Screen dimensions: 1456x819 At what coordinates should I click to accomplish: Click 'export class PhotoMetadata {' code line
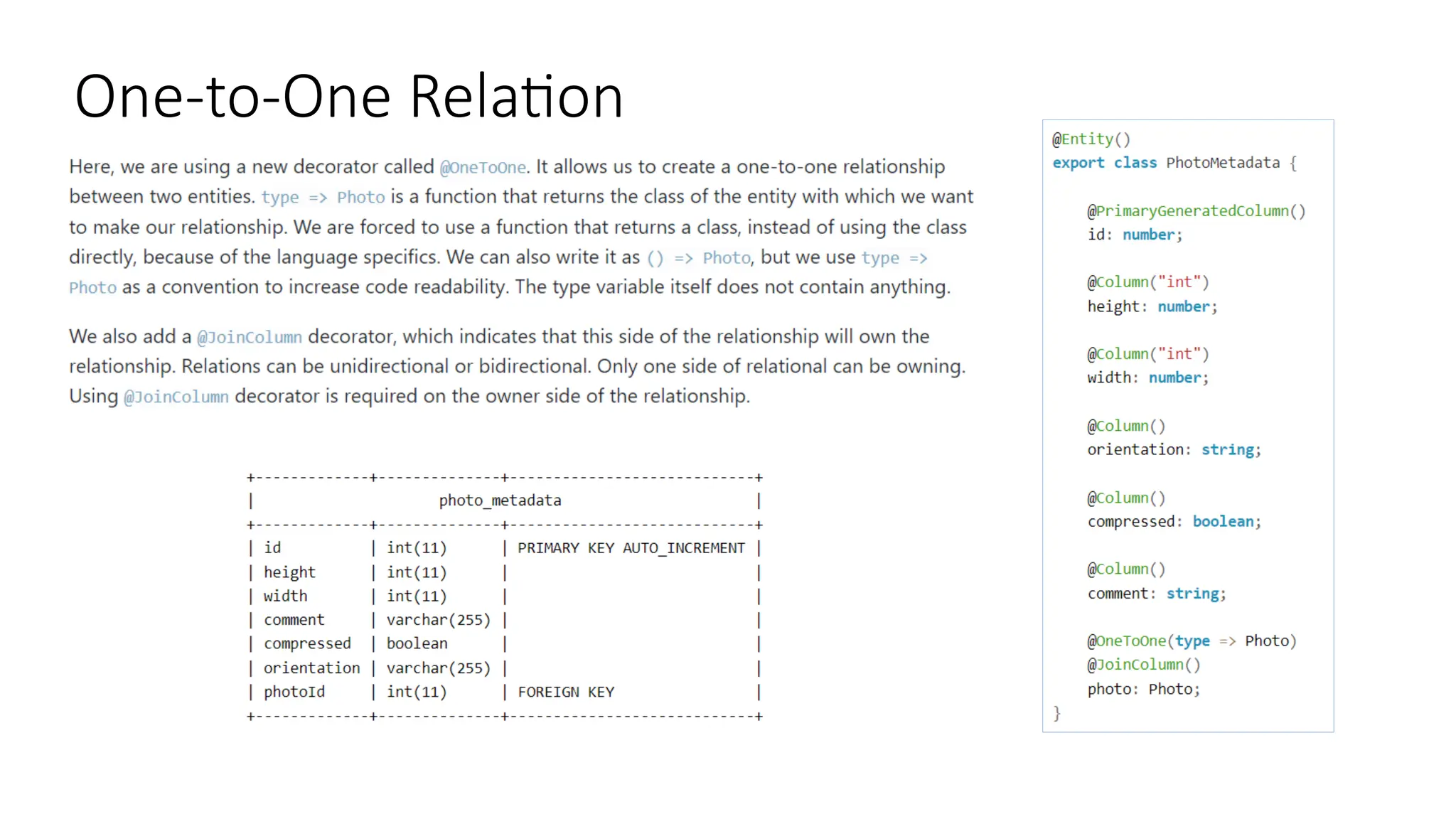[1174, 163]
